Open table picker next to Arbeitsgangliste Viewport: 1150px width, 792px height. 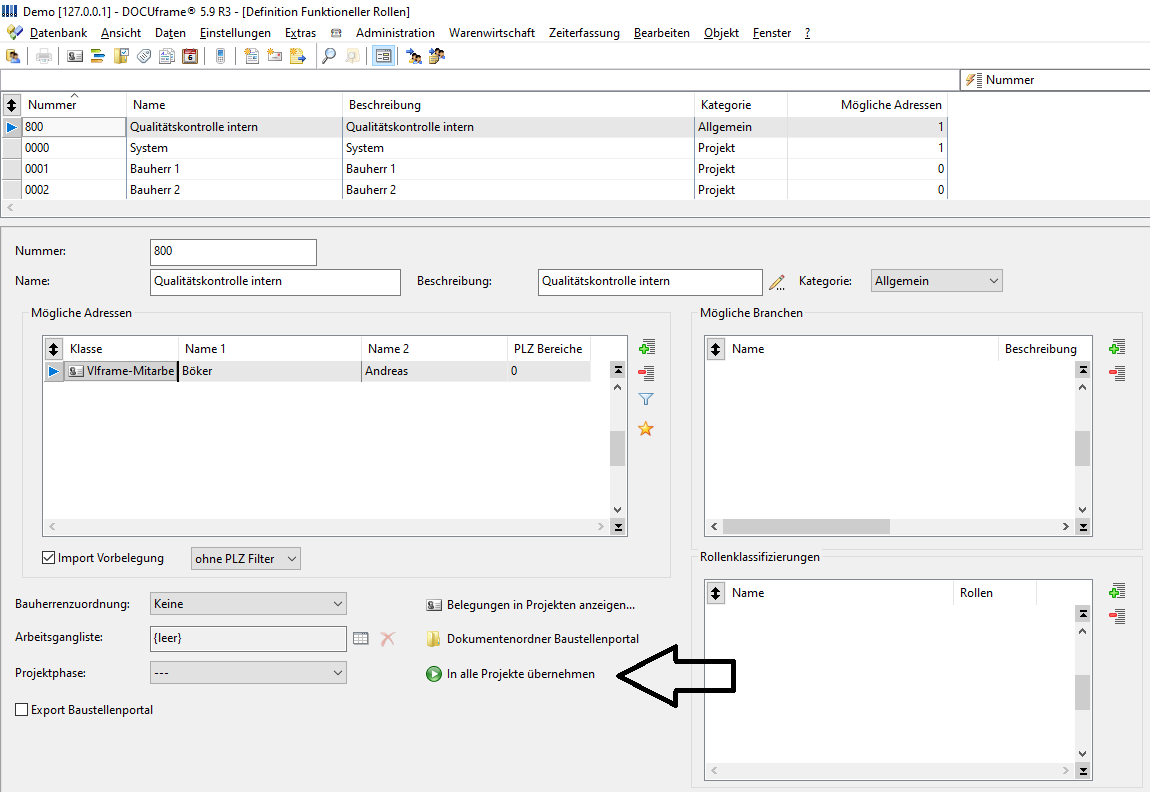[361, 638]
